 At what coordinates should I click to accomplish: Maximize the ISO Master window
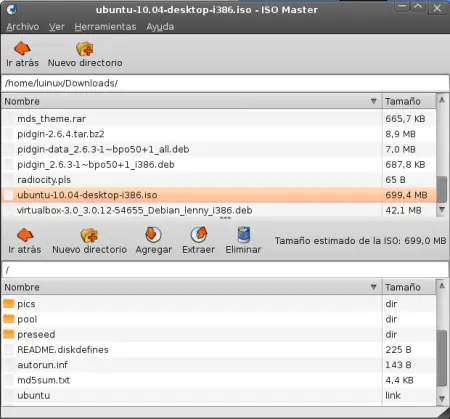(418, 8)
